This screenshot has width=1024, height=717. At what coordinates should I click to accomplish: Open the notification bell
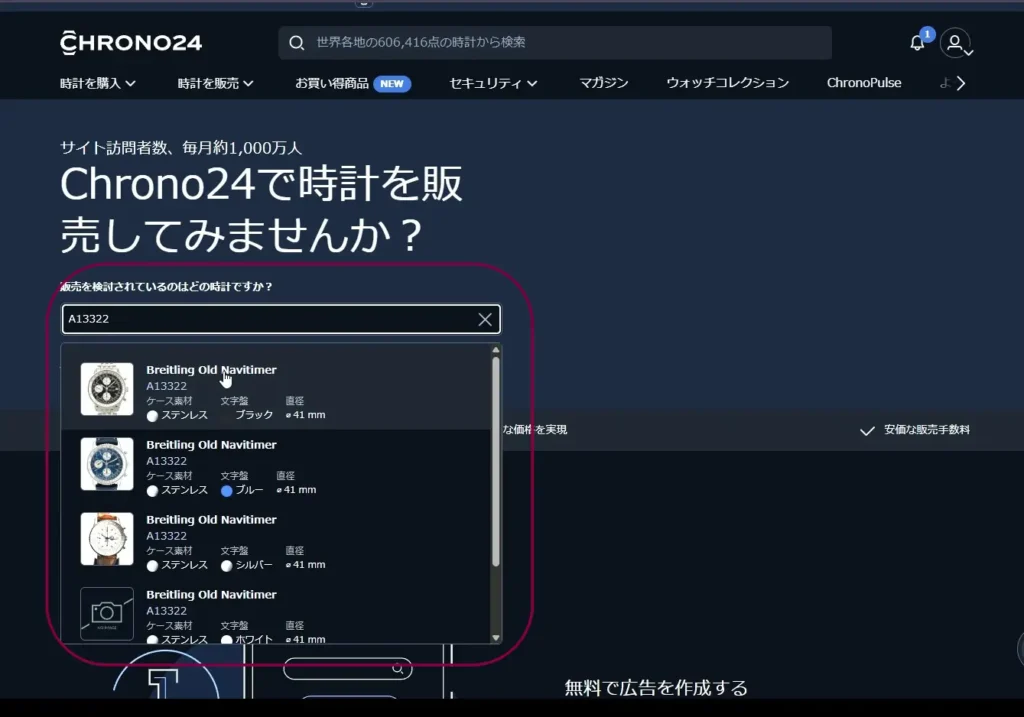click(917, 43)
